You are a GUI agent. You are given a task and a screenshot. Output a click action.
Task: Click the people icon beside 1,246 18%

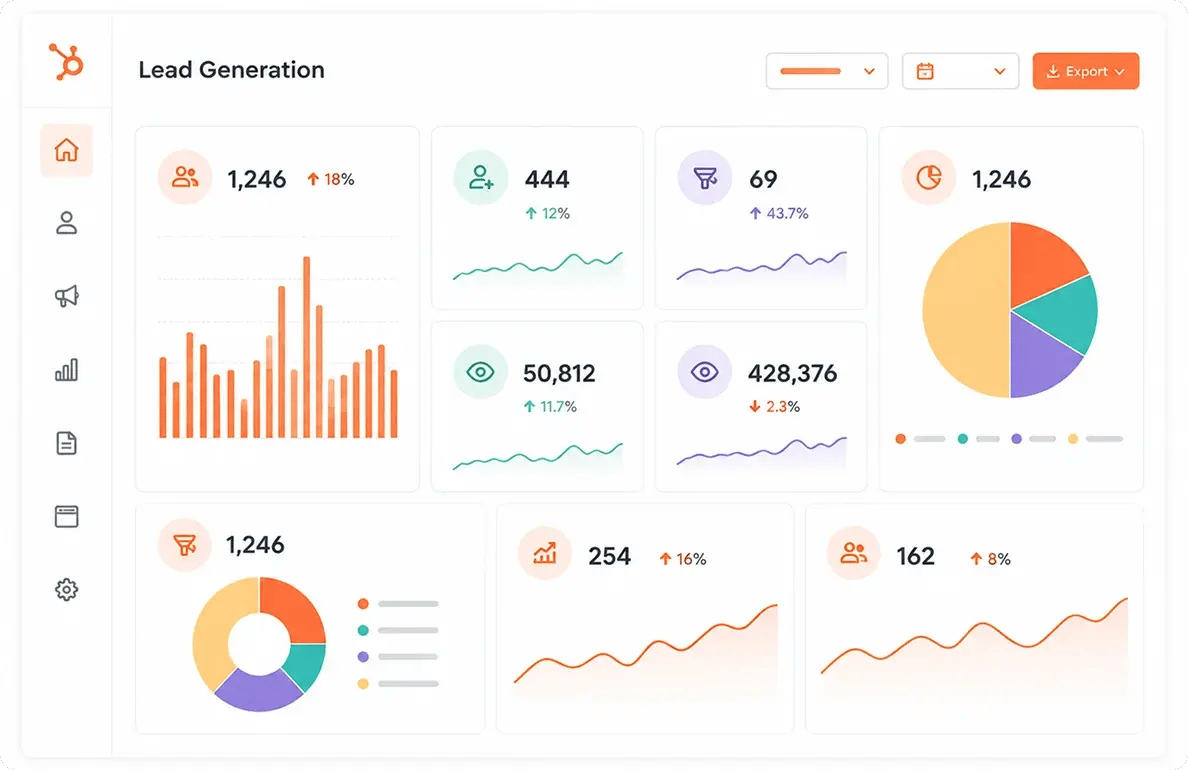tap(185, 177)
